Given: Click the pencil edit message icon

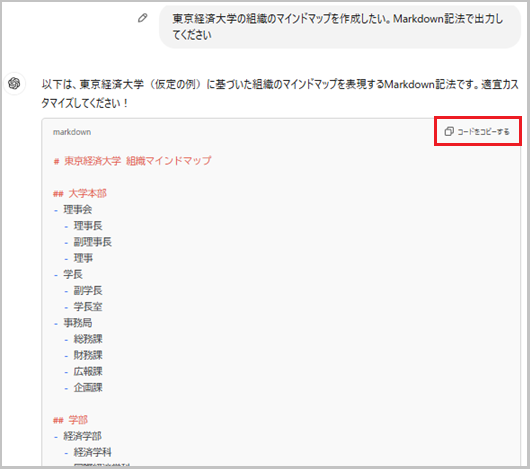Looking at the screenshot, I should click(143, 18).
